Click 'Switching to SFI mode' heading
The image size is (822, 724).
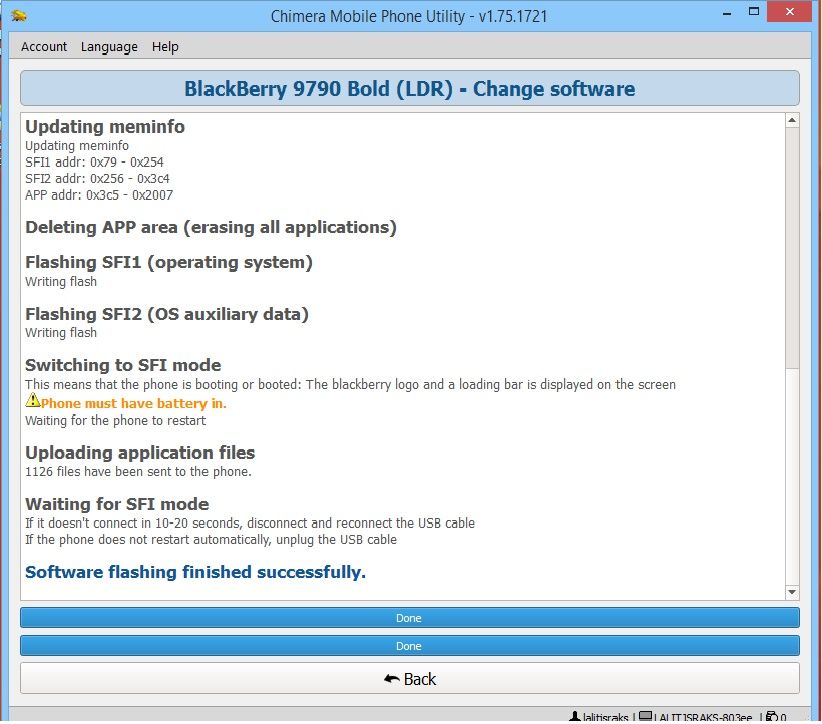tap(123, 365)
